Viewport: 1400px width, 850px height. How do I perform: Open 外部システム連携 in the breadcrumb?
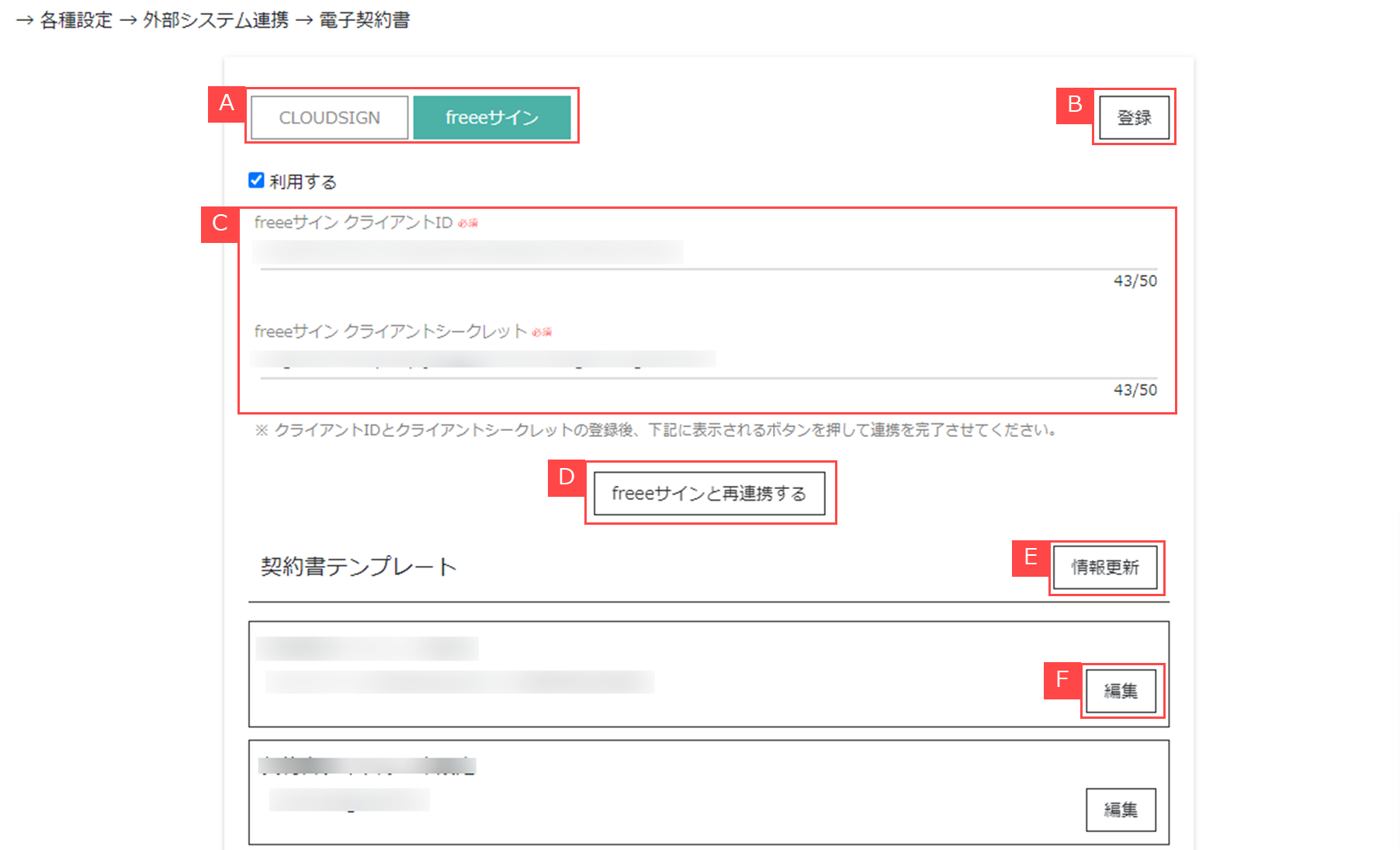(x=216, y=20)
